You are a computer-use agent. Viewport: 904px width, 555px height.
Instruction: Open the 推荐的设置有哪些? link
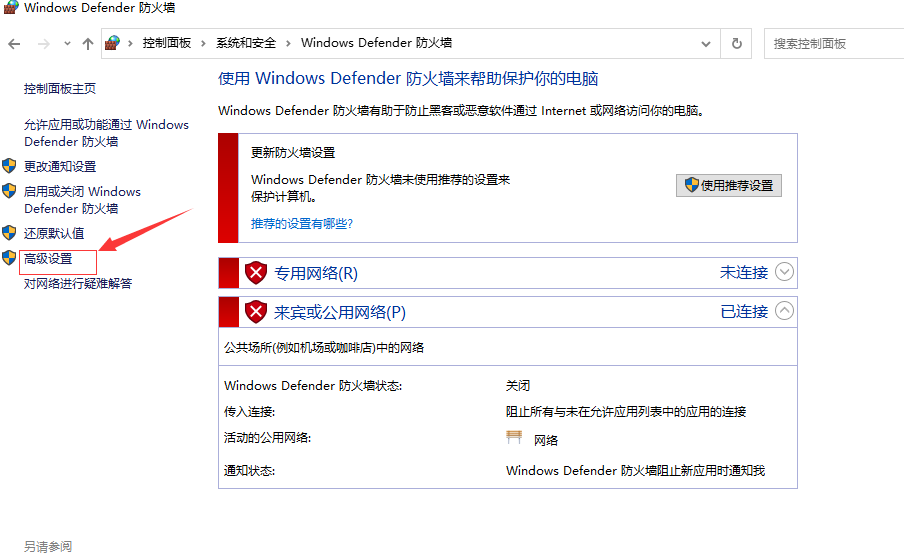[x=301, y=224]
